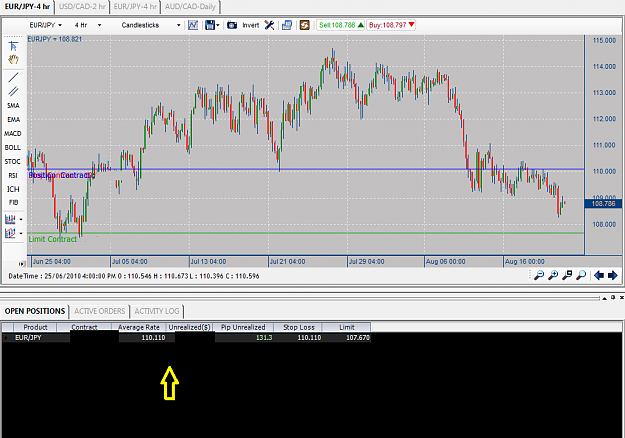Click the brown refresh chart icon
This screenshot has height=438, width=625.
[305, 25]
